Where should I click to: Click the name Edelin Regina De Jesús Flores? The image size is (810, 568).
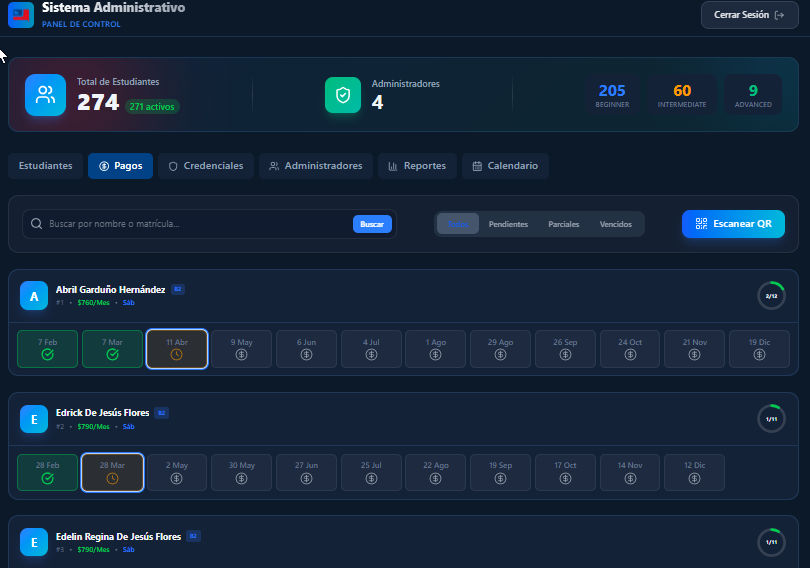(118, 537)
